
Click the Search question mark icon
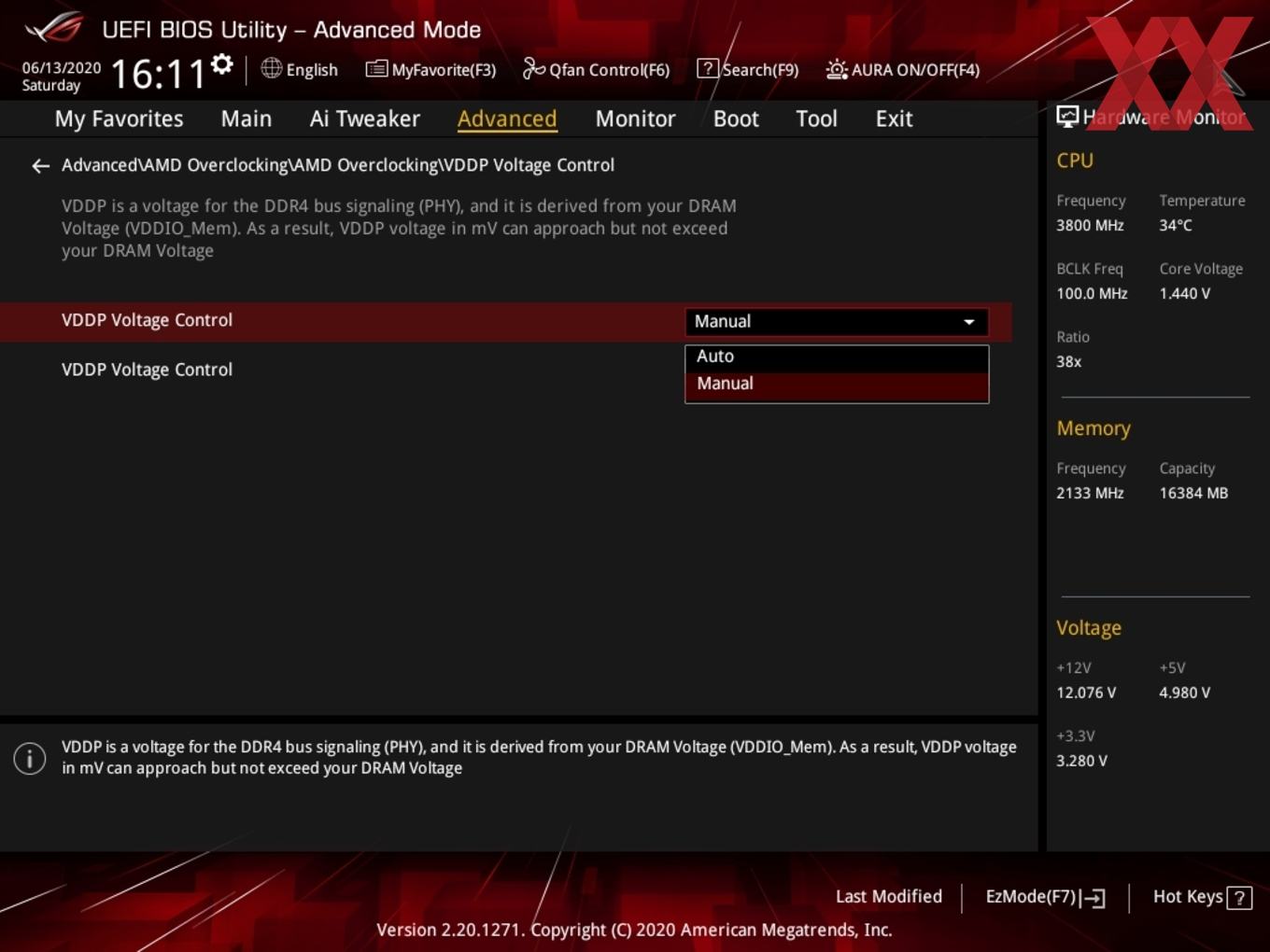(708, 68)
